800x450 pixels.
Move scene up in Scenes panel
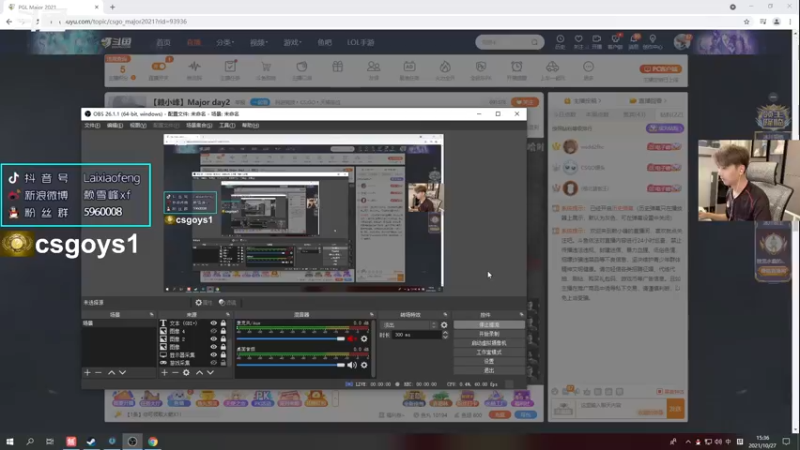coord(111,372)
